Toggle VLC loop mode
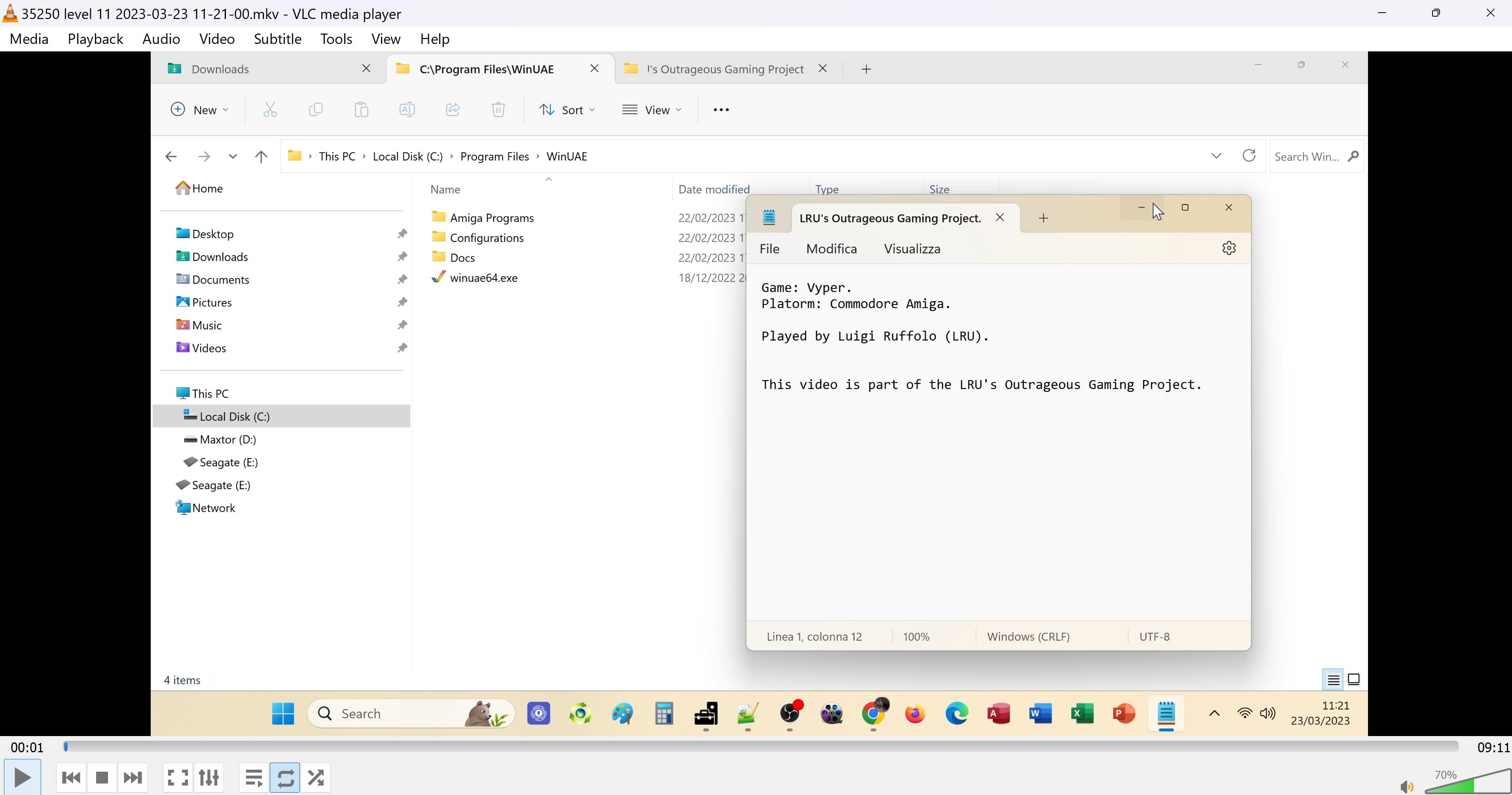1512x795 pixels. 285,777
